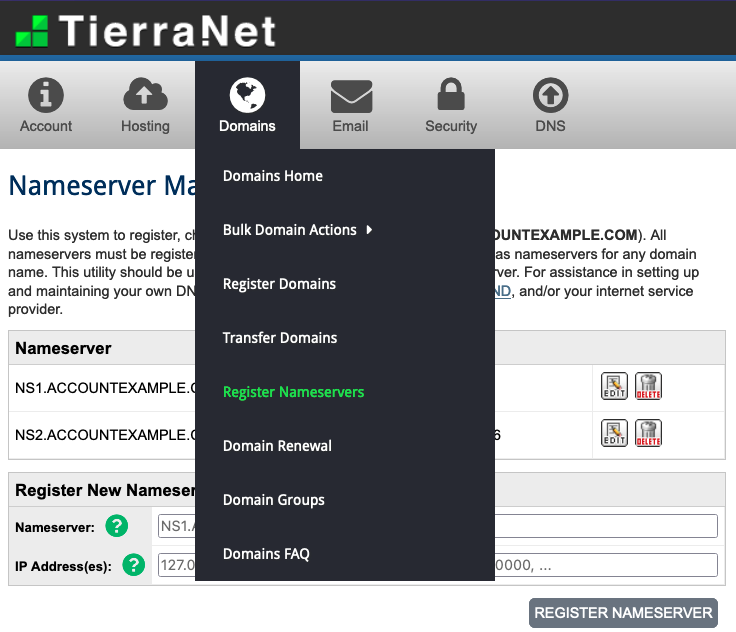Show help for the Nameserver field
Image resolution: width=736 pixels, height=632 pixels.
(x=116, y=526)
